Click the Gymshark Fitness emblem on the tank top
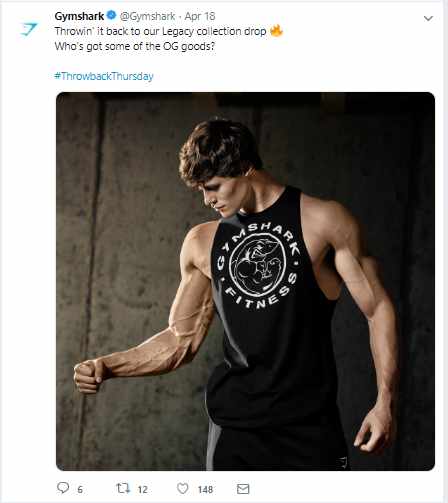448x503 pixels. [x=257, y=265]
